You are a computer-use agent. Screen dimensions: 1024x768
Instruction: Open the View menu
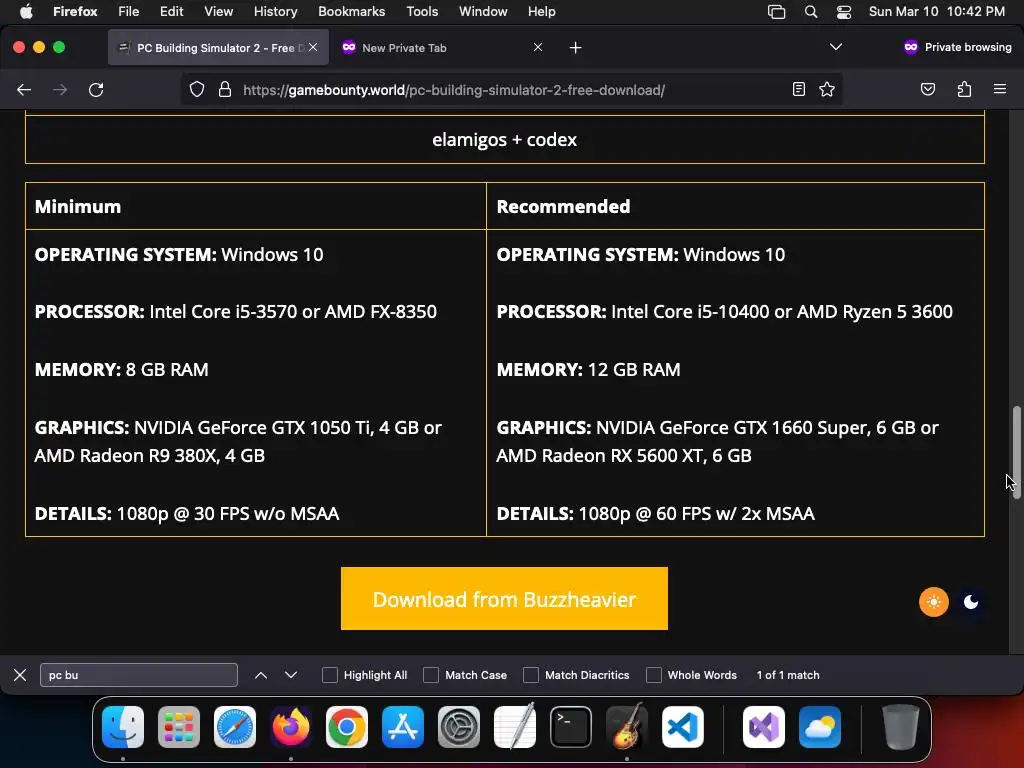[x=218, y=11]
